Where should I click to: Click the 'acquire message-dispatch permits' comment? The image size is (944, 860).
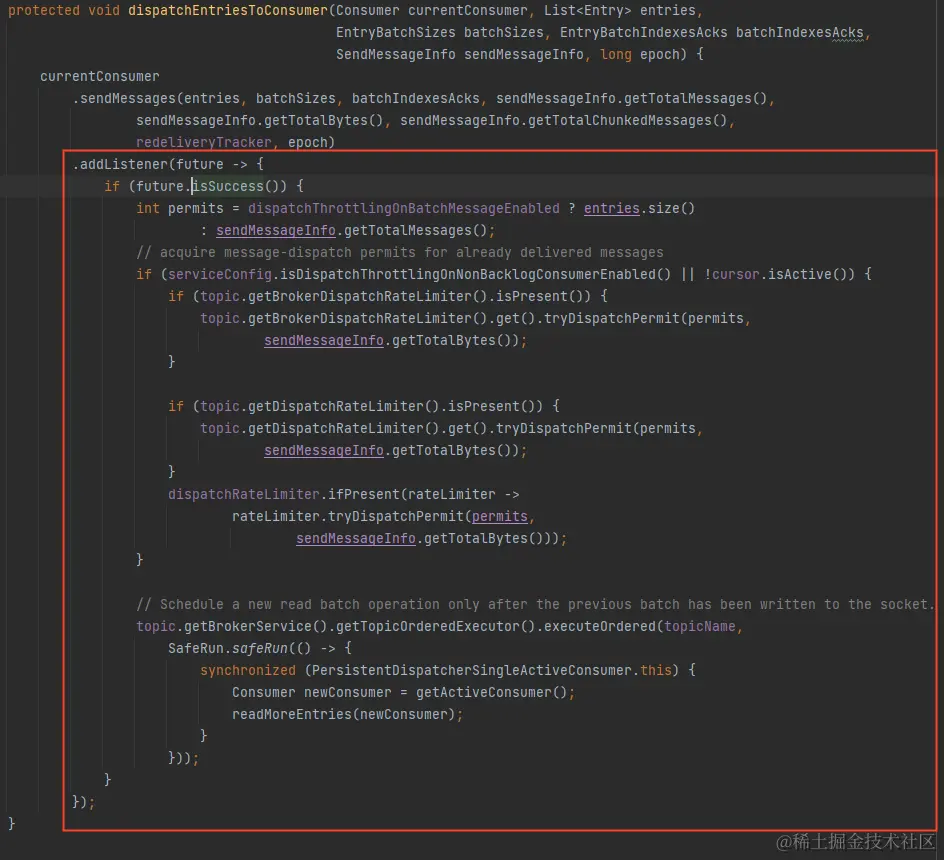tap(399, 252)
